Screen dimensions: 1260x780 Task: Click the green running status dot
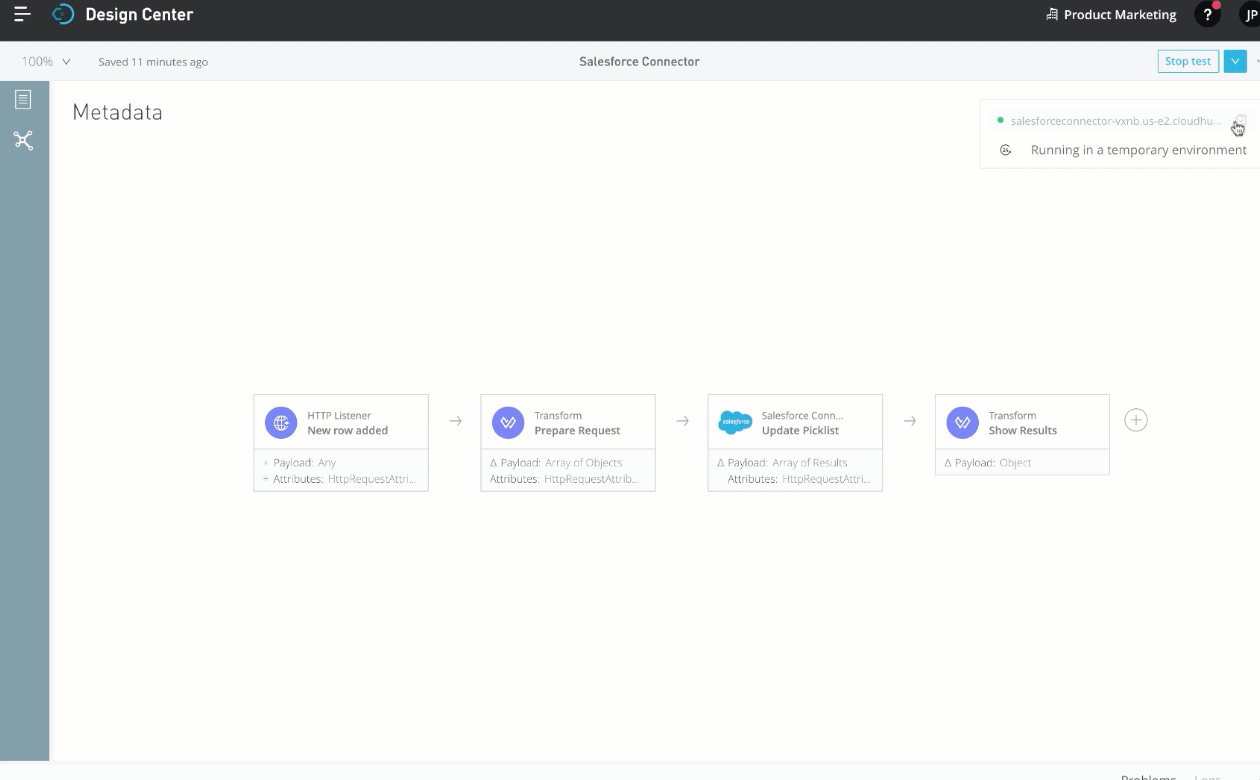[x=1000, y=120]
